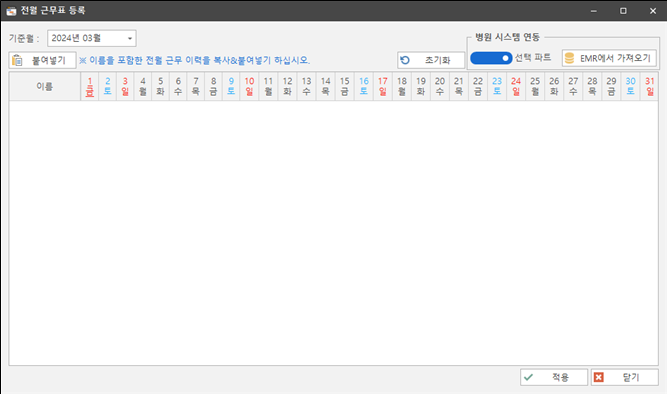Screen dimensions: 667x394
Task: Click EMR에서 가져오기 button
Action: [609, 58]
